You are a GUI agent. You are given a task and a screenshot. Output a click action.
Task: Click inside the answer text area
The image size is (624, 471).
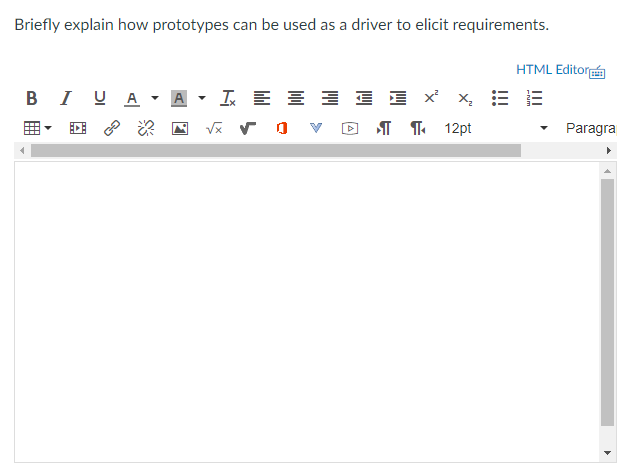coord(307,312)
